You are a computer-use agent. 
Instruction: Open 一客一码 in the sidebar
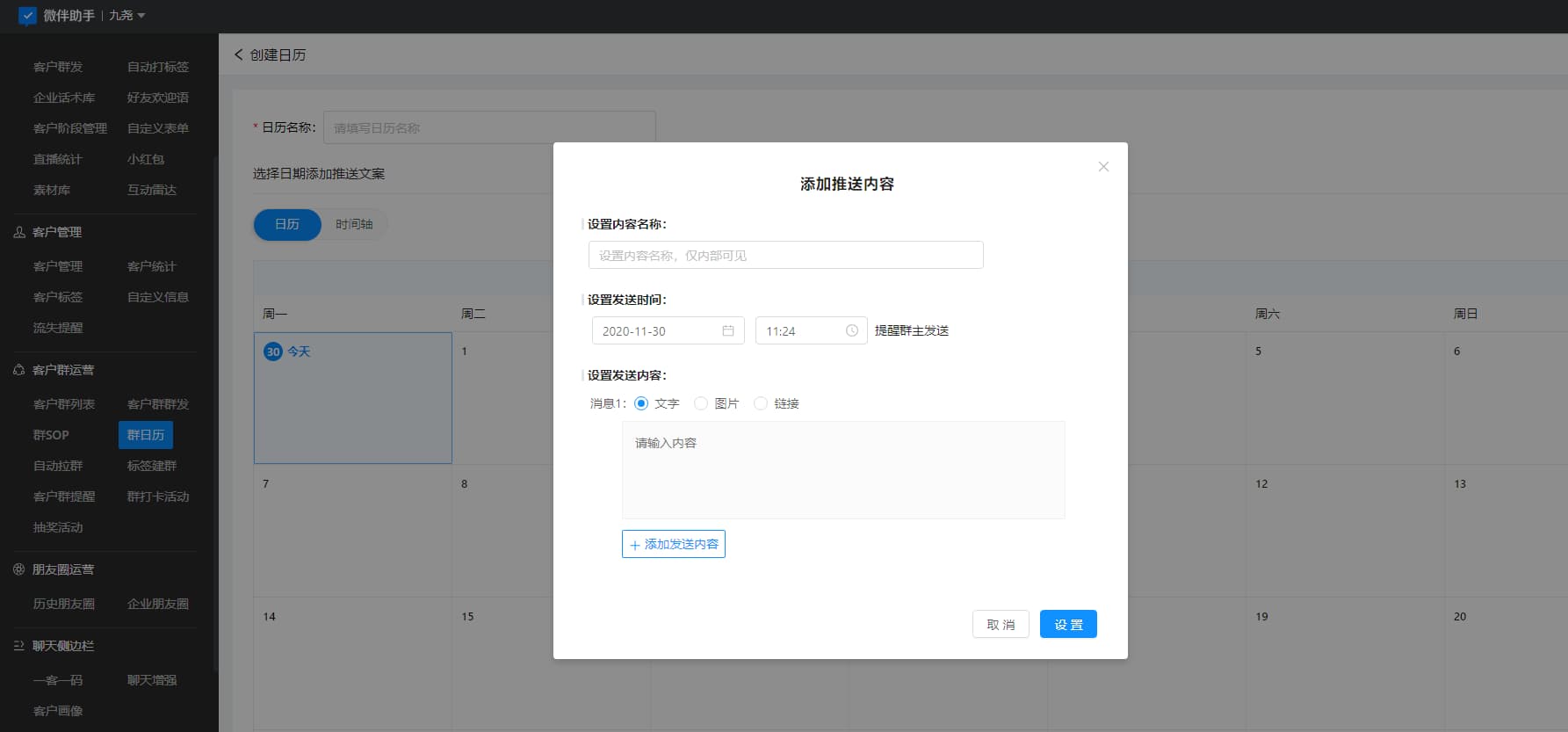(x=58, y=680)
